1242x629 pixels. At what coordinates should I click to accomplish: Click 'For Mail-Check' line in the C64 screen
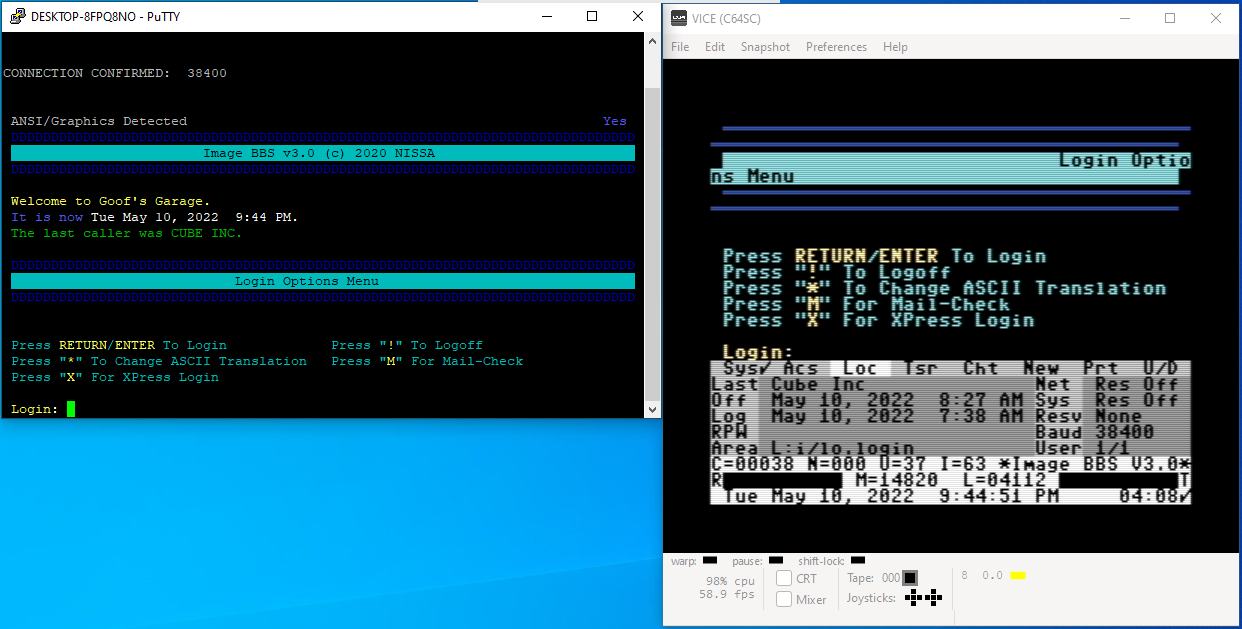pos(867,304)
